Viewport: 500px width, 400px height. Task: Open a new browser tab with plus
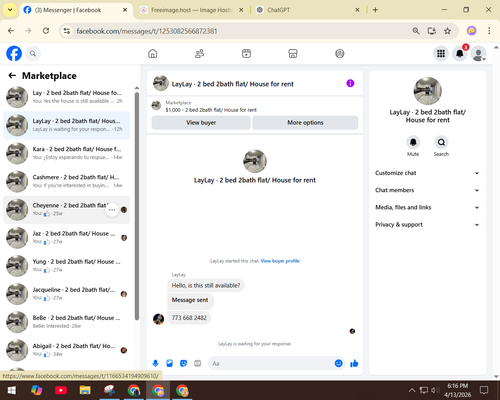click(375, 10)
